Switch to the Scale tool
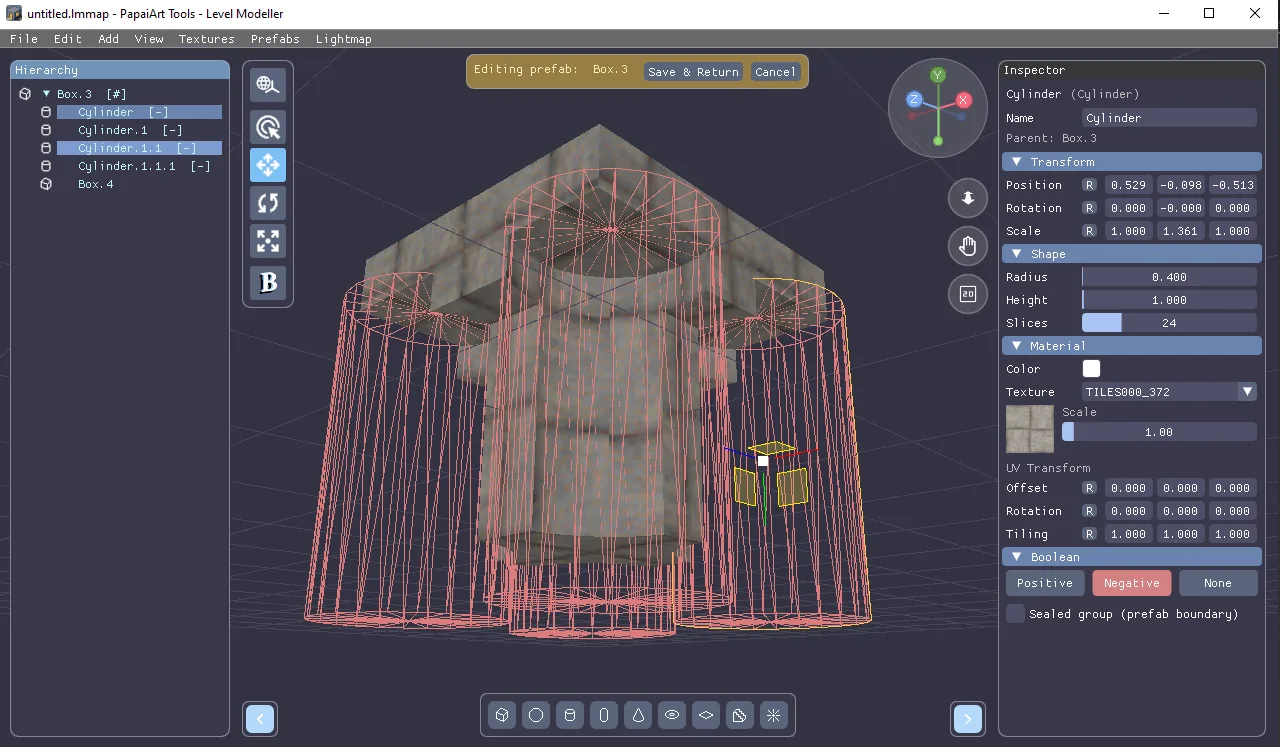Viewport: 1280px width, 747px height. coord(267,241)
